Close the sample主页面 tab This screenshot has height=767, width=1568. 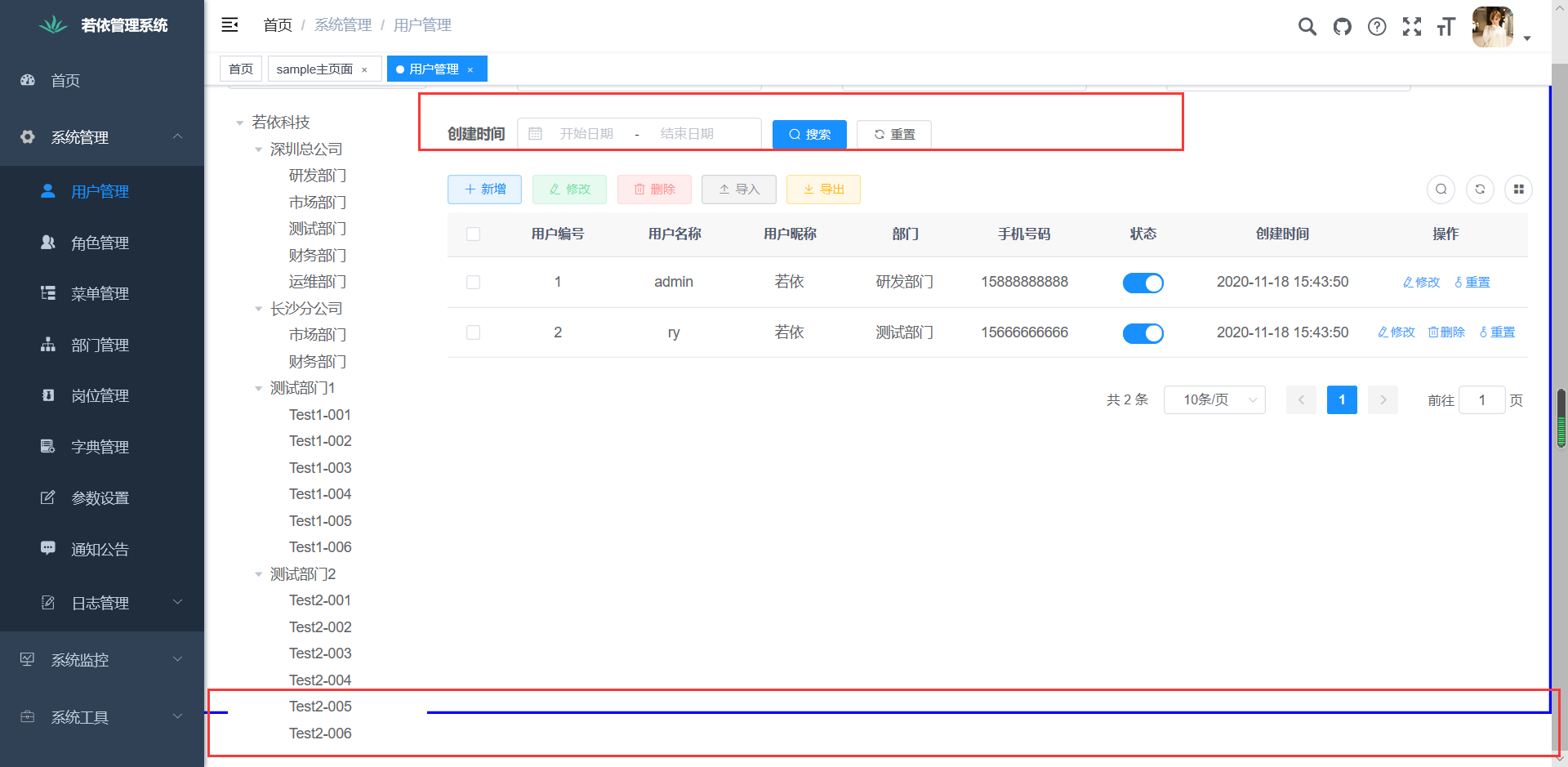[364, 69]
